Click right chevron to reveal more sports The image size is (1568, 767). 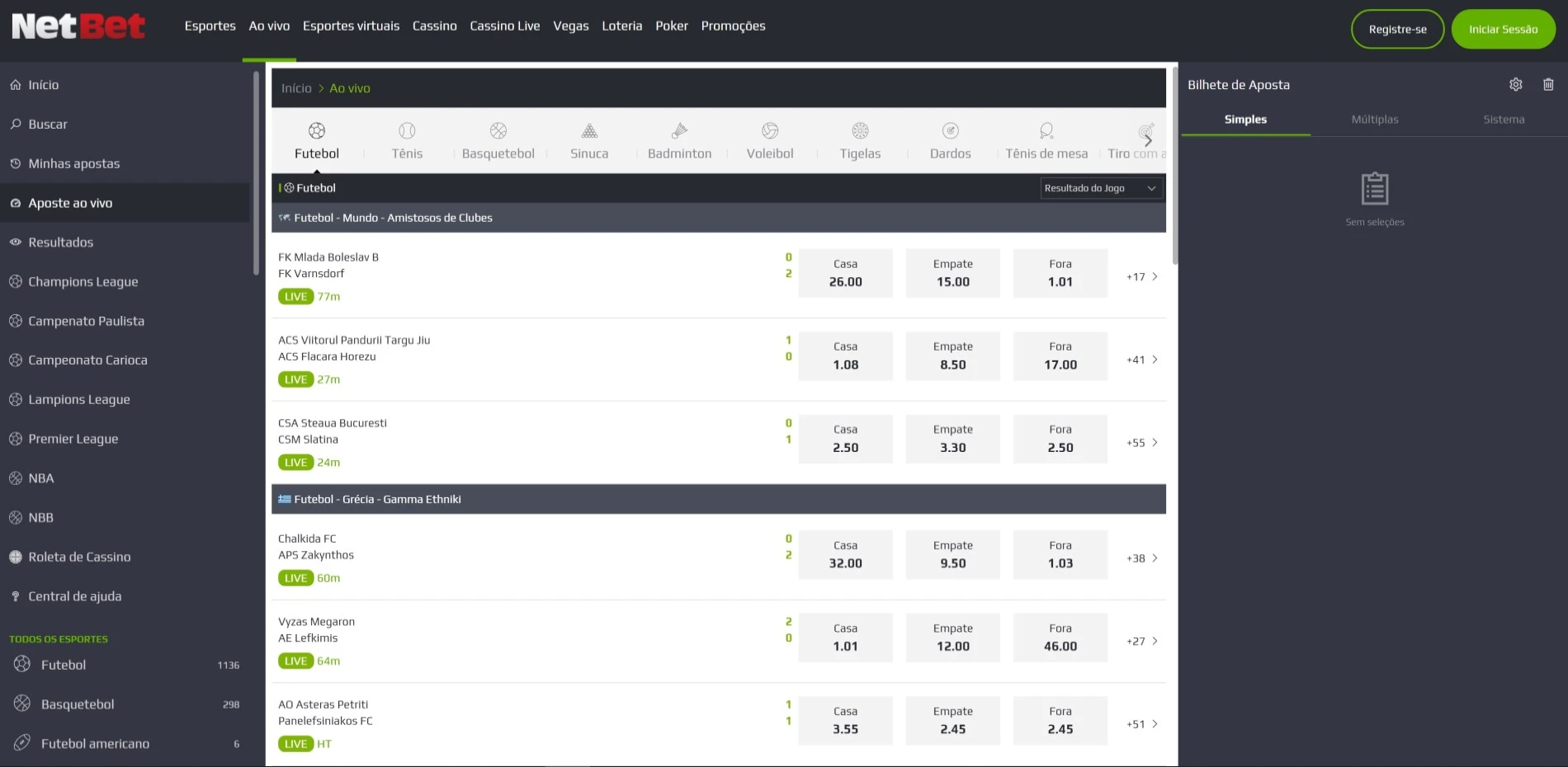(x=1148, y=140)
